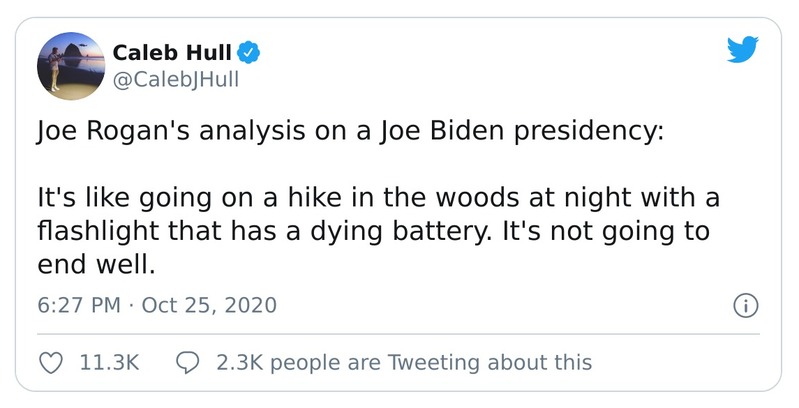The image size is (799, 408).
Task: Click the Twitter bird logo
Action: 742,50
